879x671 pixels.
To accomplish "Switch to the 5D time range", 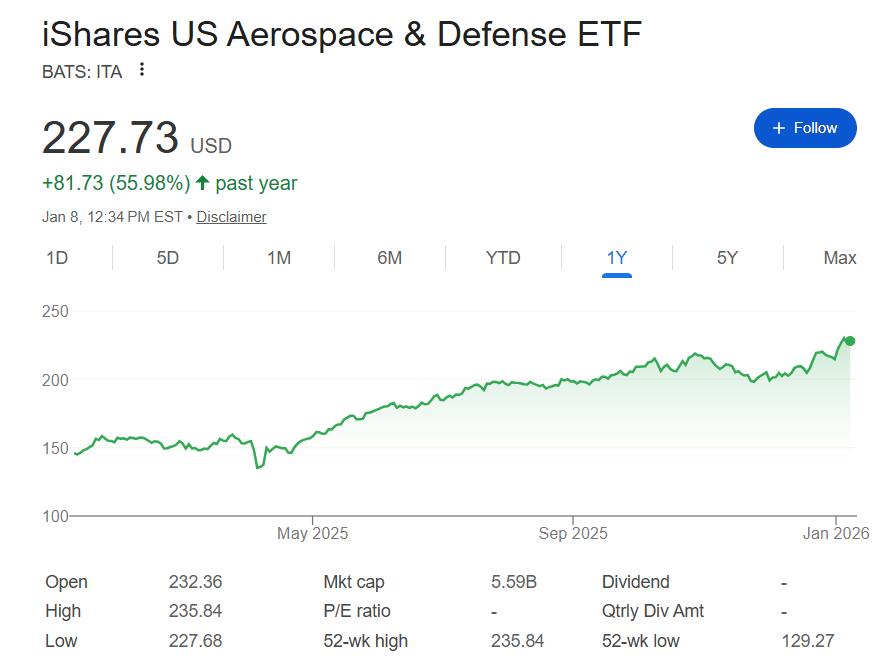I will point(168,258).
